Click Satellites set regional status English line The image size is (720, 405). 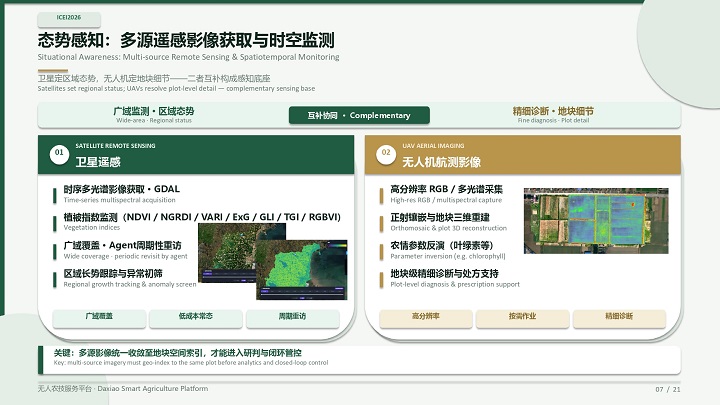click(176, 88)
